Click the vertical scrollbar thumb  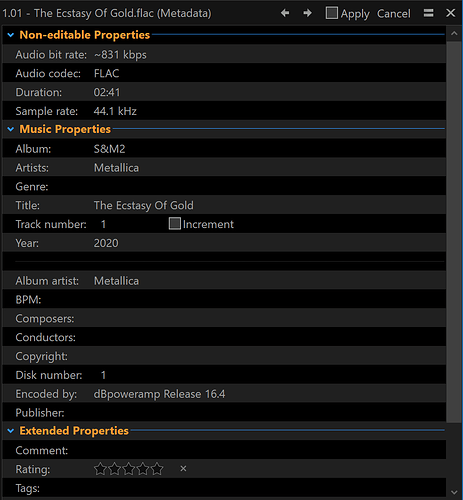454,232
